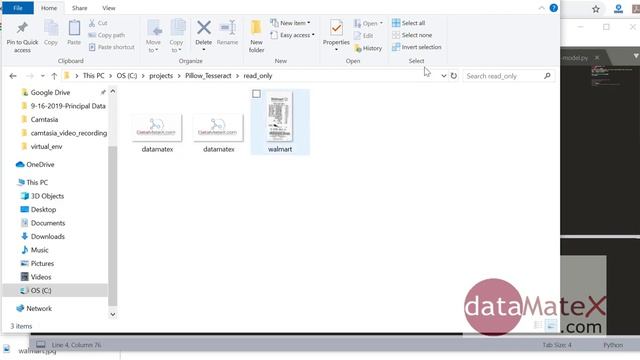Screen dimensions: 640x360
Task: Select Cut in the Clipboard group
Action: [98, 23]
